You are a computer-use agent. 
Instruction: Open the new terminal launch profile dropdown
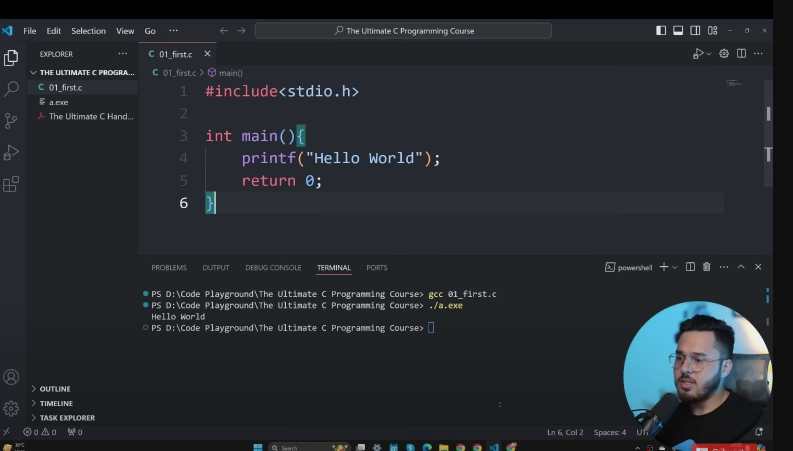[x=675, y=267]
